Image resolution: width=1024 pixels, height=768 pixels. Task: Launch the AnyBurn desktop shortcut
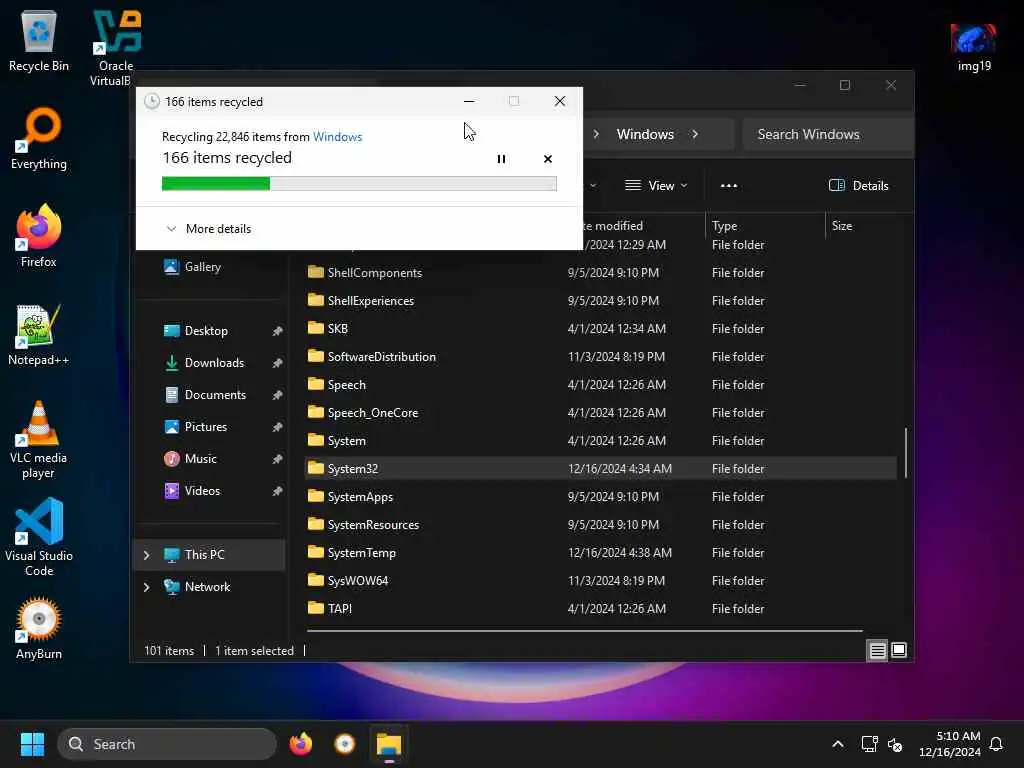point(39,628)
